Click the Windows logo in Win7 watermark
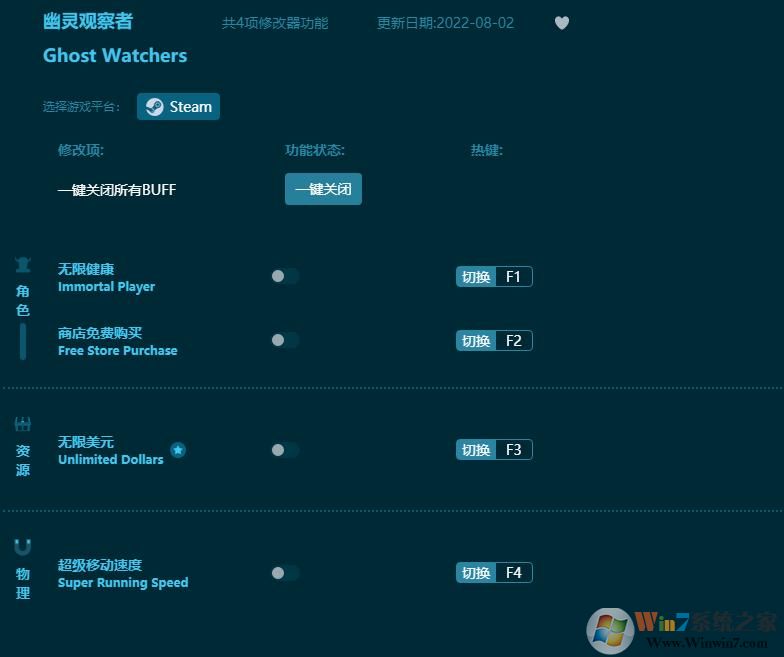This screenshot has height=657, width=784. click(611, 630)
